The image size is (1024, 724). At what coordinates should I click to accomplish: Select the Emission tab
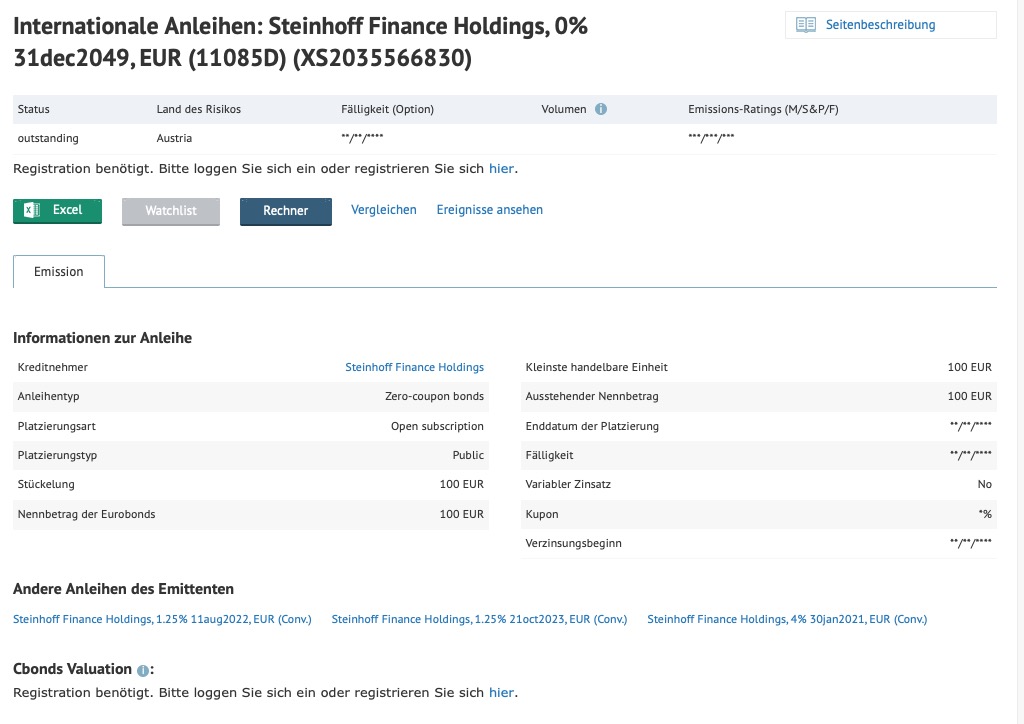[59, 272]
